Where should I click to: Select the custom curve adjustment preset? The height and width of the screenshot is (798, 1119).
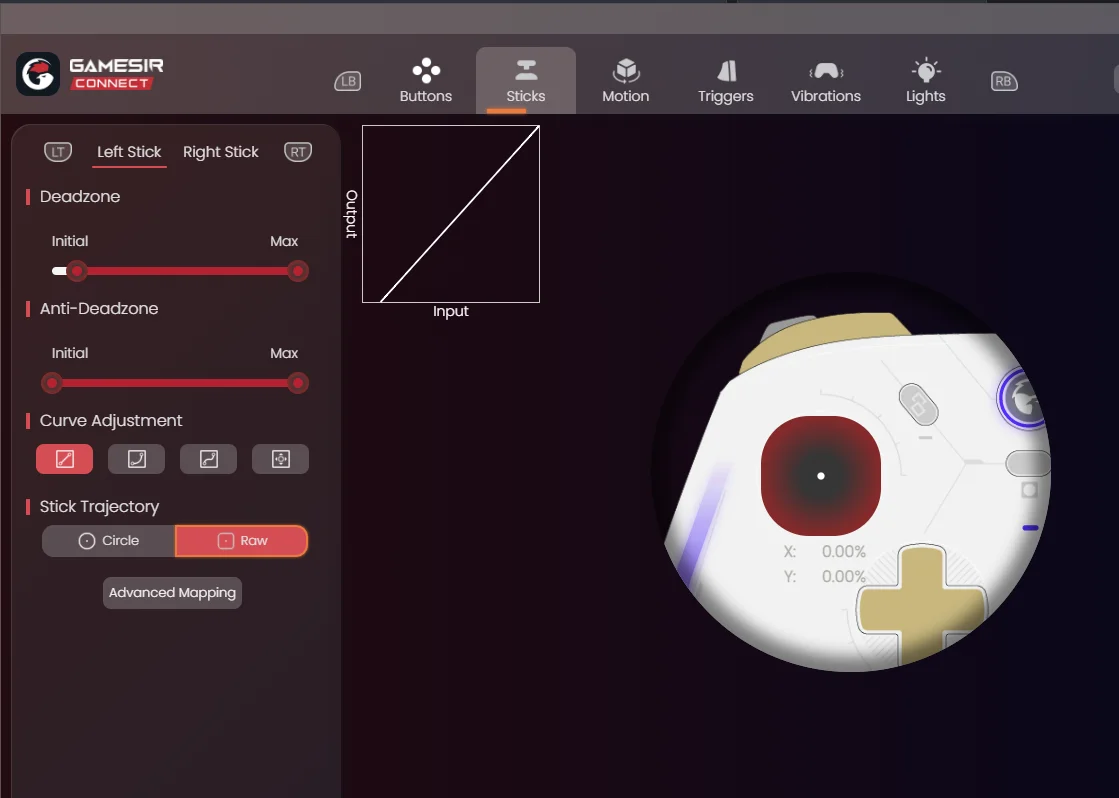[280, 459]
